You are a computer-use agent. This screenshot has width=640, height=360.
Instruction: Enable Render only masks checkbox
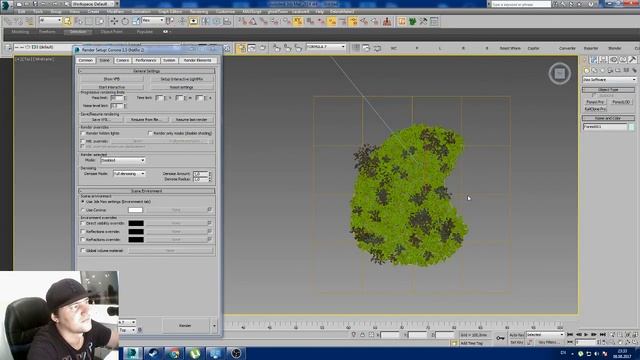tap(150, 133)
